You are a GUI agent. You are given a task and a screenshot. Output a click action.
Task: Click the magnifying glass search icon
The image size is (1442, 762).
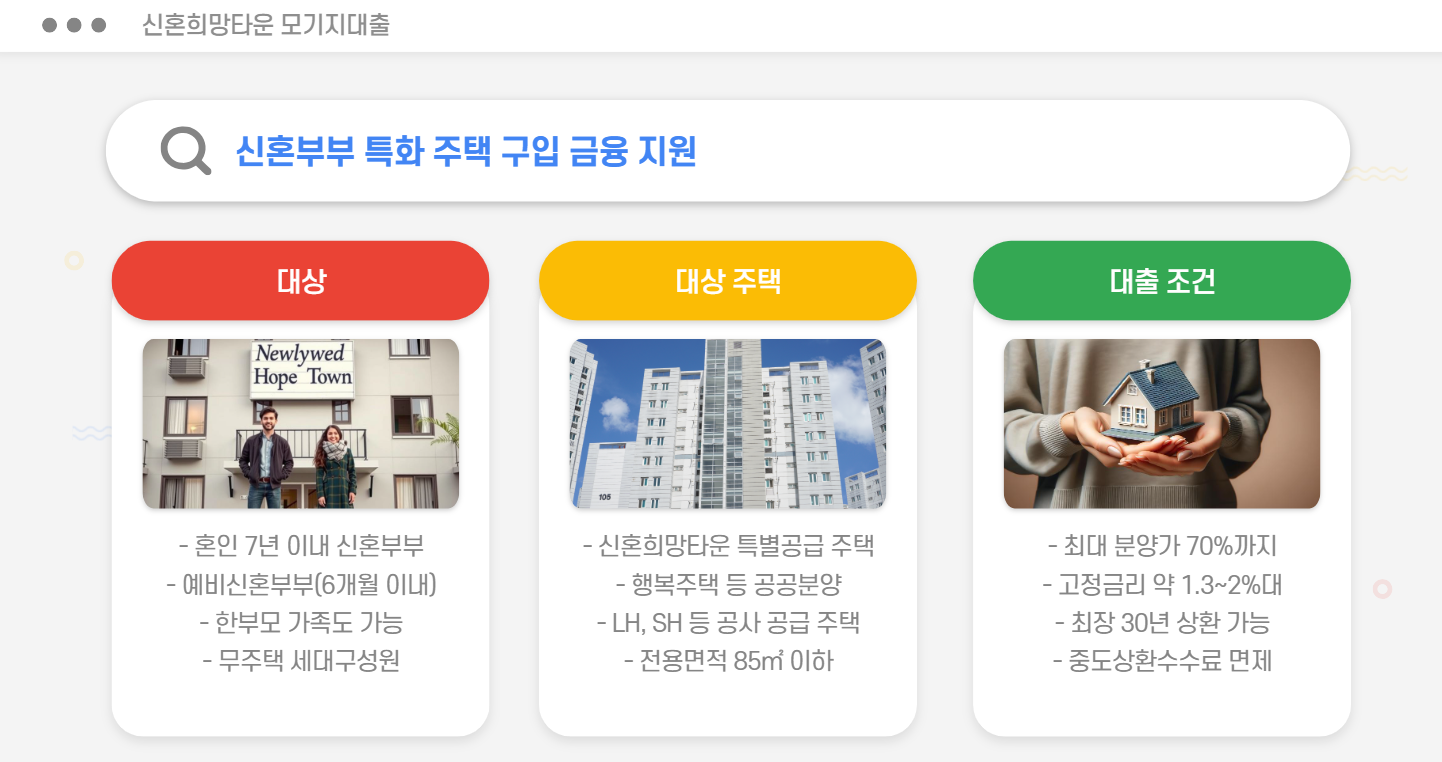[184, 149]
